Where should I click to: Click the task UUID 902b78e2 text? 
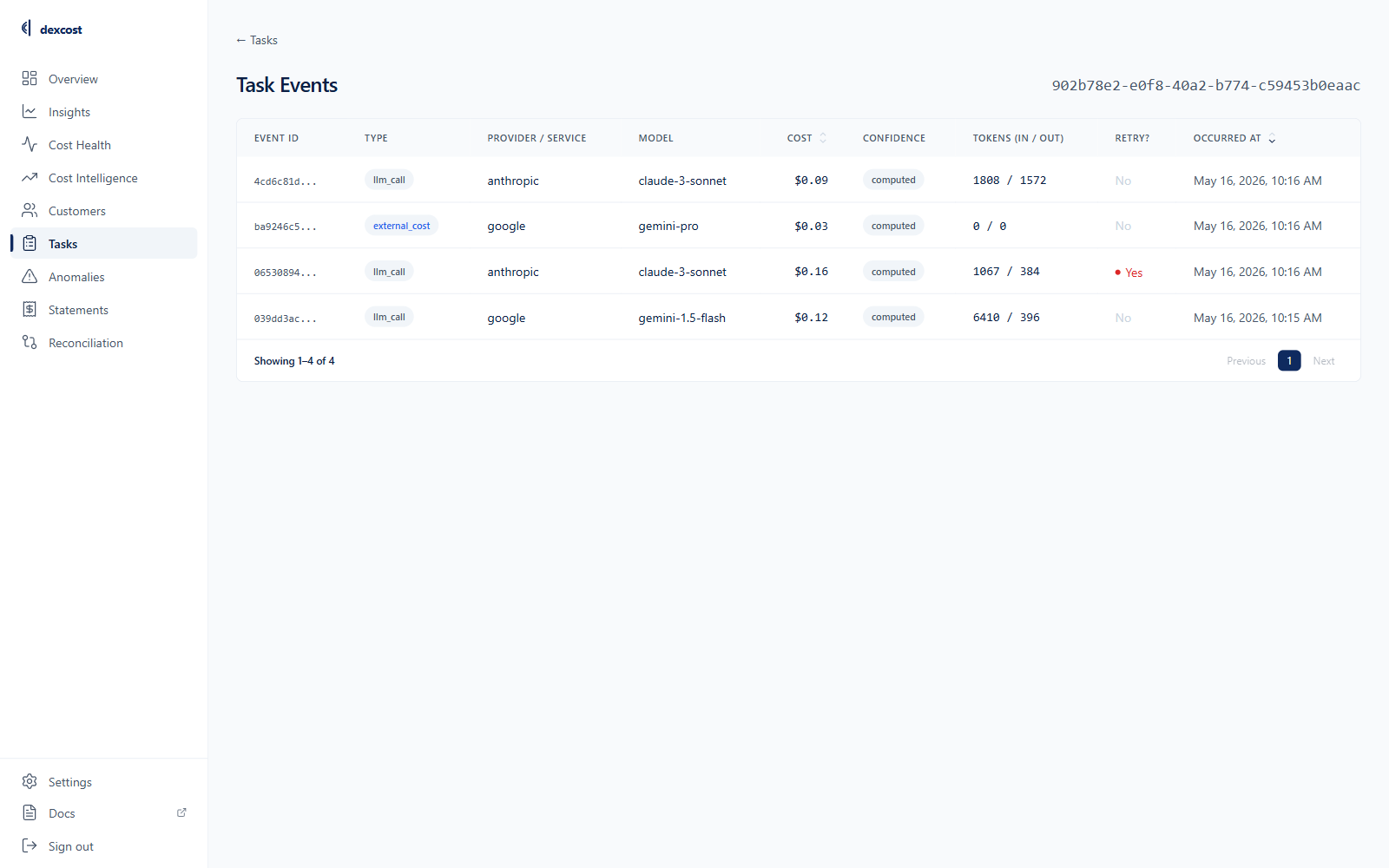[x=1206, y=85]
